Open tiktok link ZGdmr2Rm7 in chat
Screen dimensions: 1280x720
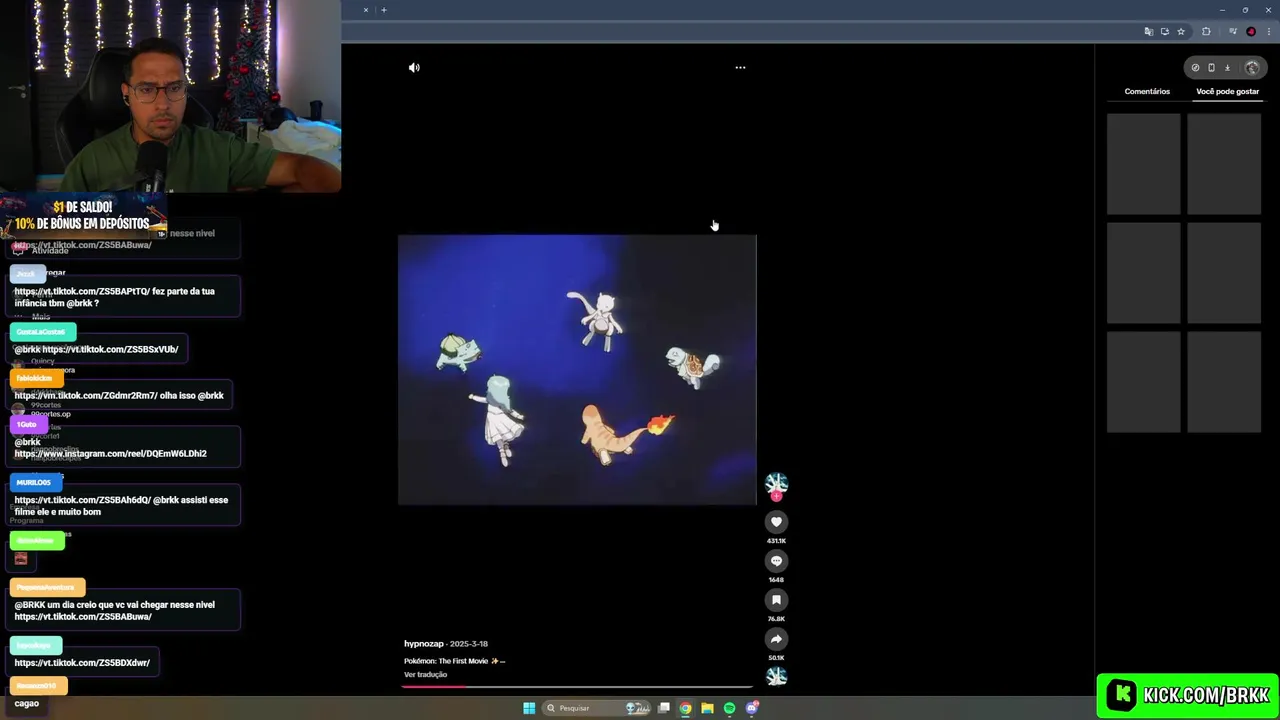86,395
